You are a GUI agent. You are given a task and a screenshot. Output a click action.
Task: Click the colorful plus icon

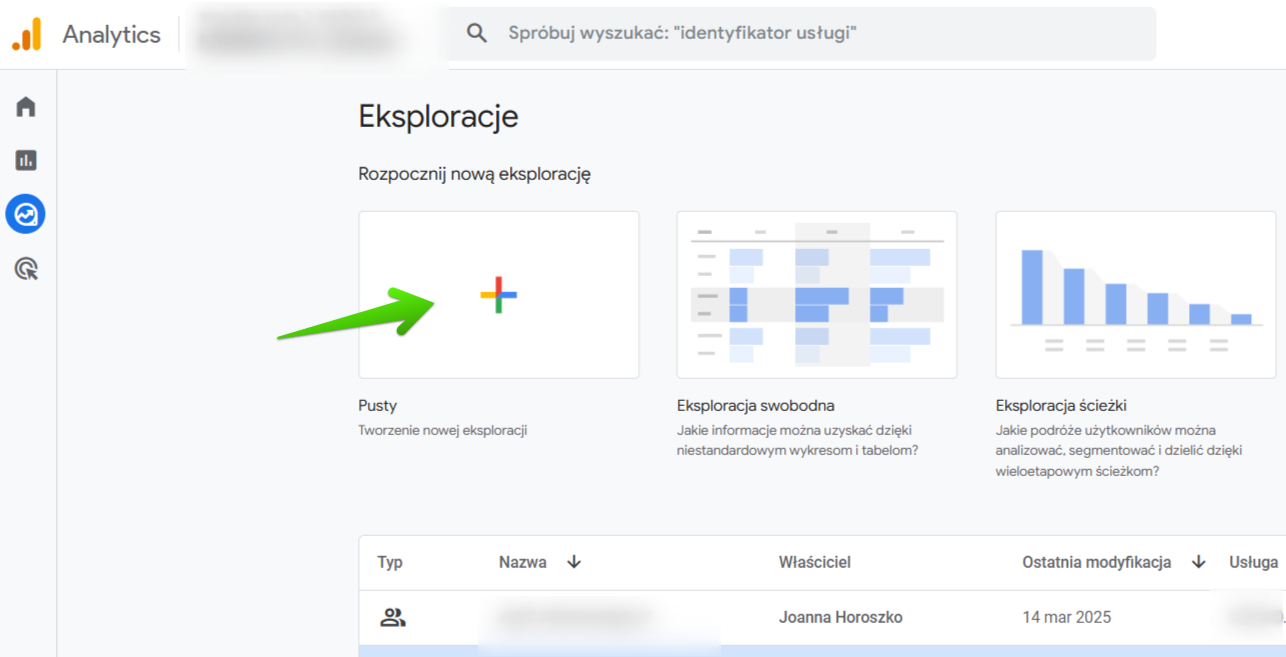pos(498,295)
